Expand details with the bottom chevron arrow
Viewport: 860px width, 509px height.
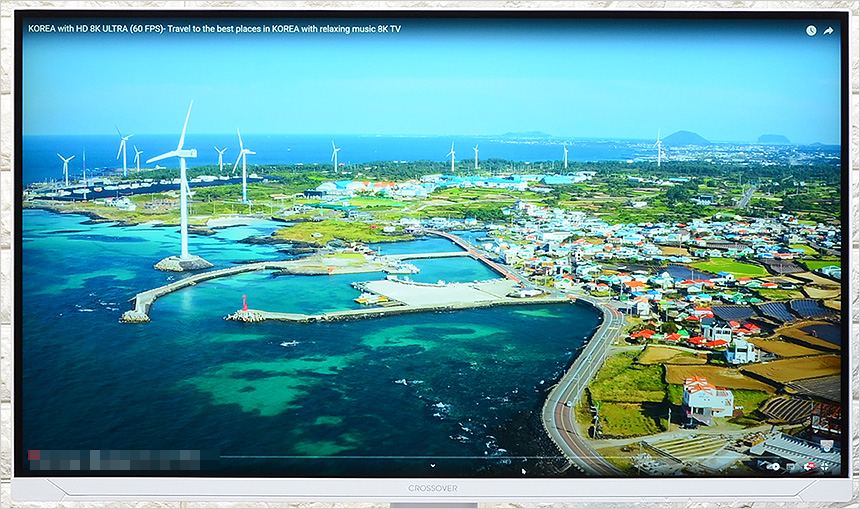pos(432,465)
